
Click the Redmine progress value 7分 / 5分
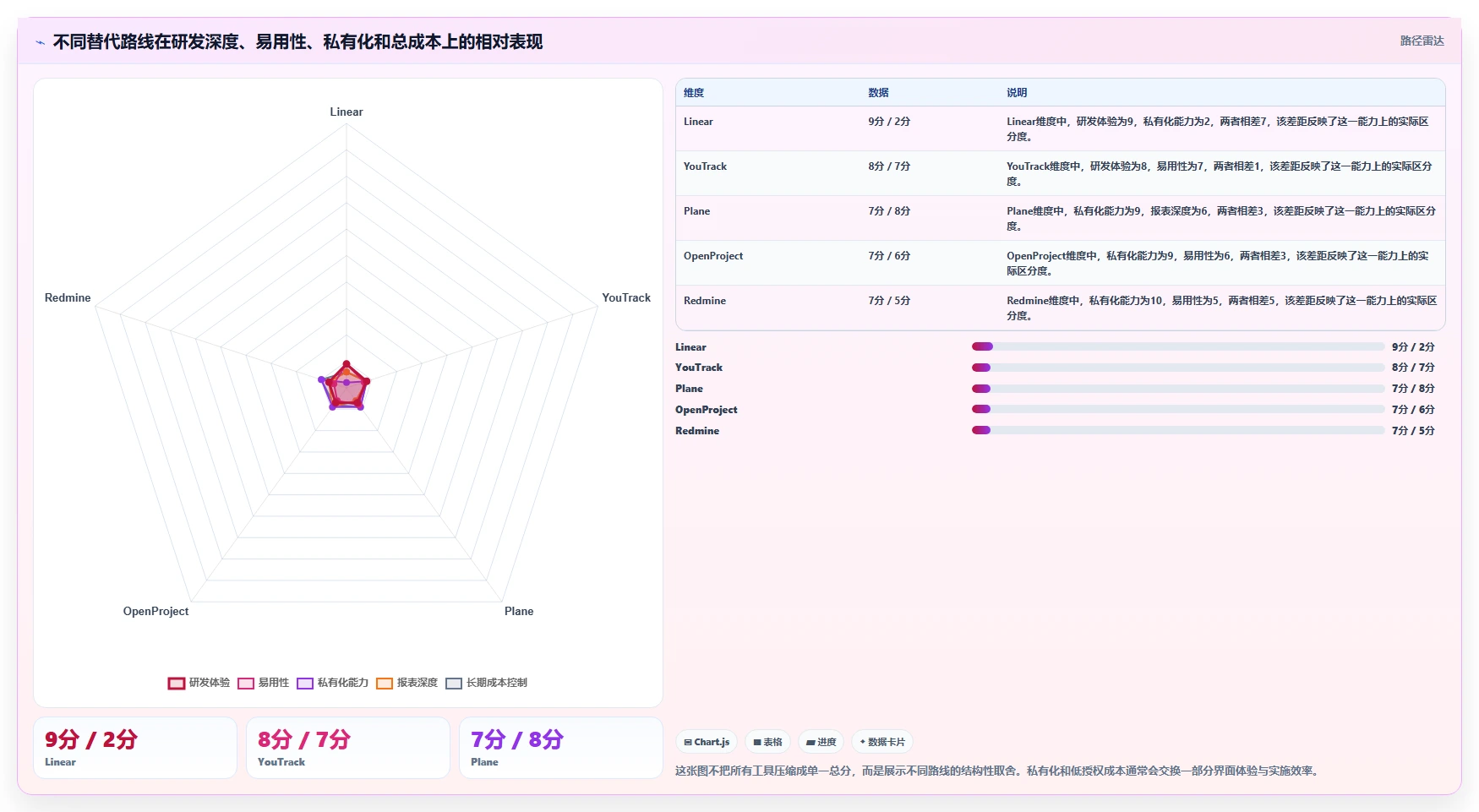pyautogui.click(x=1413, y=431)
